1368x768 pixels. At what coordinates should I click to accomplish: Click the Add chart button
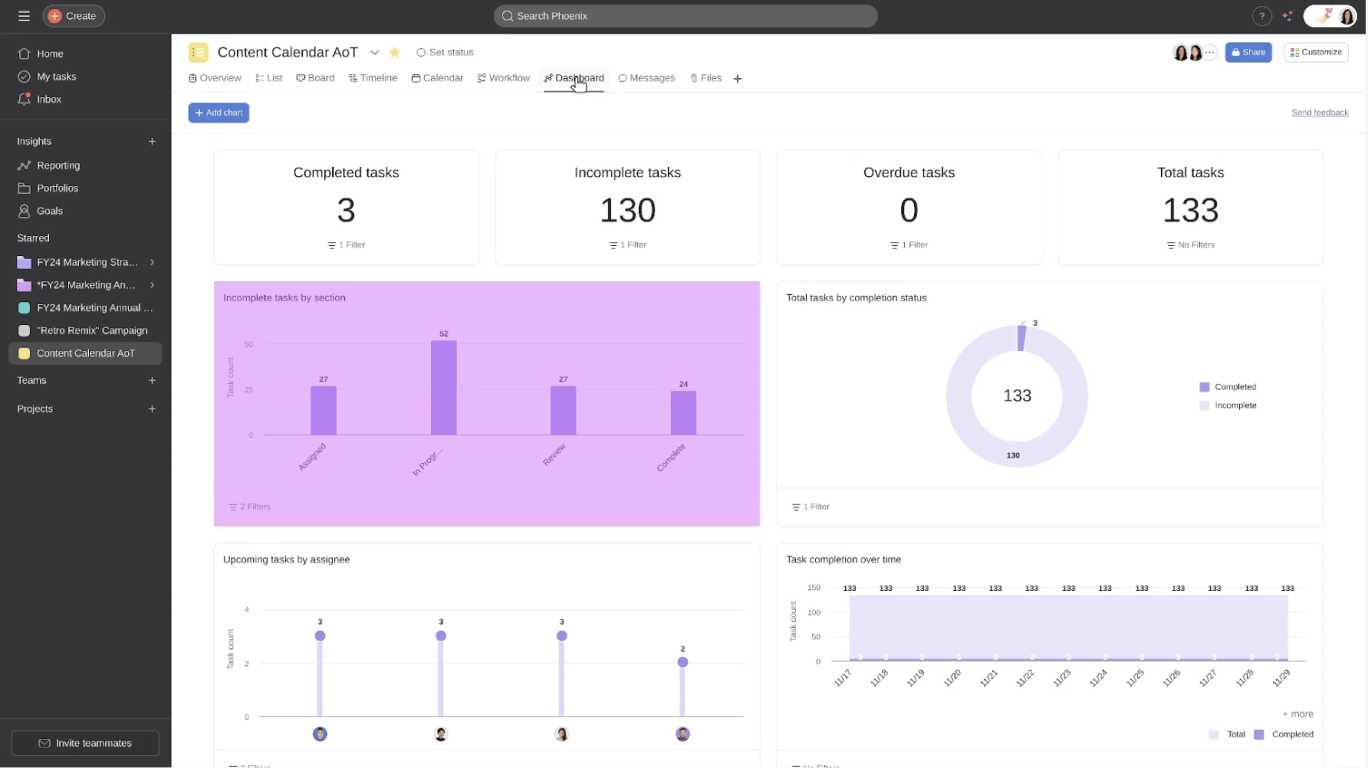[x=218, y=112]
